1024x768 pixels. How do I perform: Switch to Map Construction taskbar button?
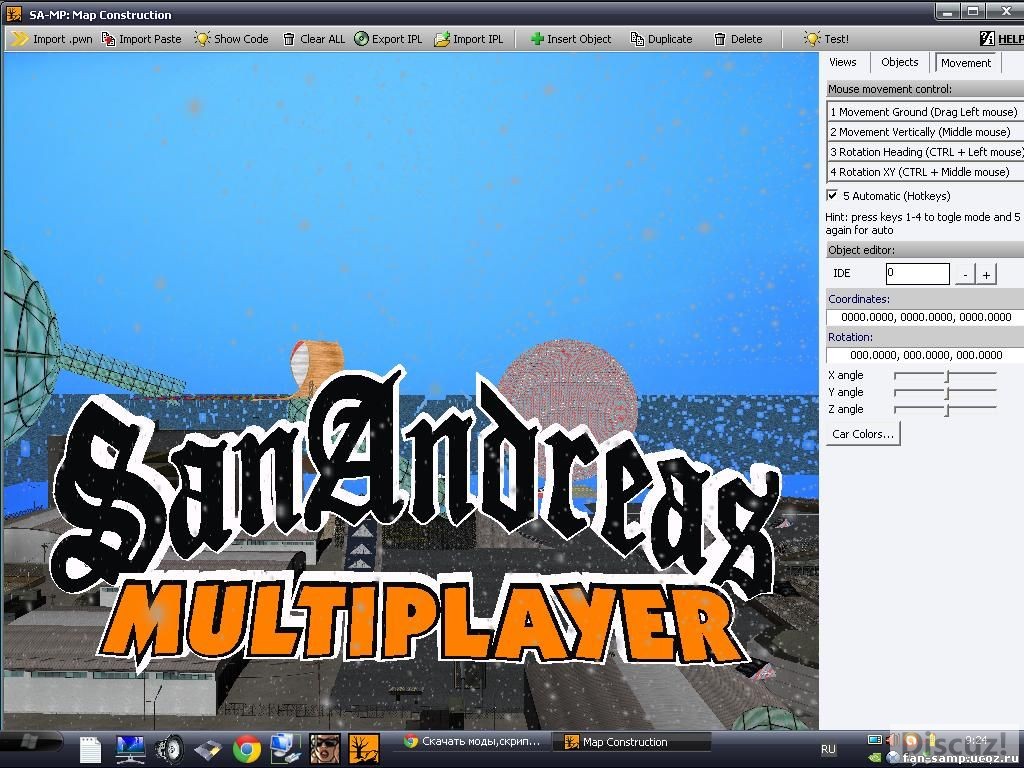pyautogui.click(x=631, y=742)
